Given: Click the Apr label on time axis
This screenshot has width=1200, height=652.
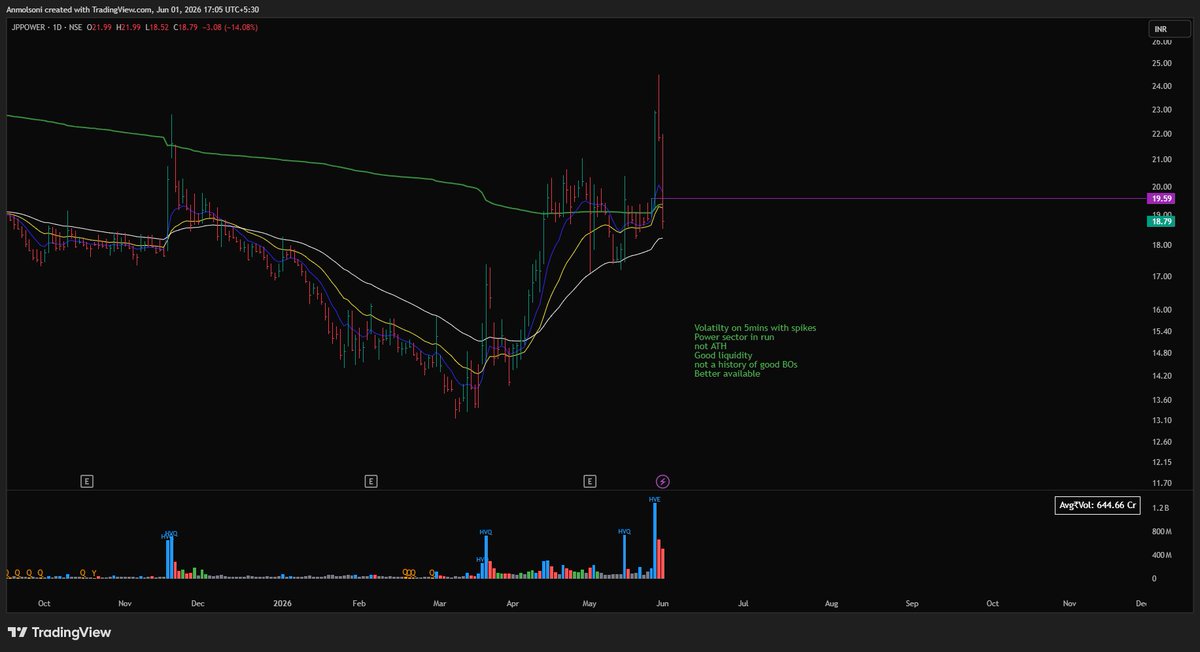Looking at the screenshot, I should (x=513, y=604).
